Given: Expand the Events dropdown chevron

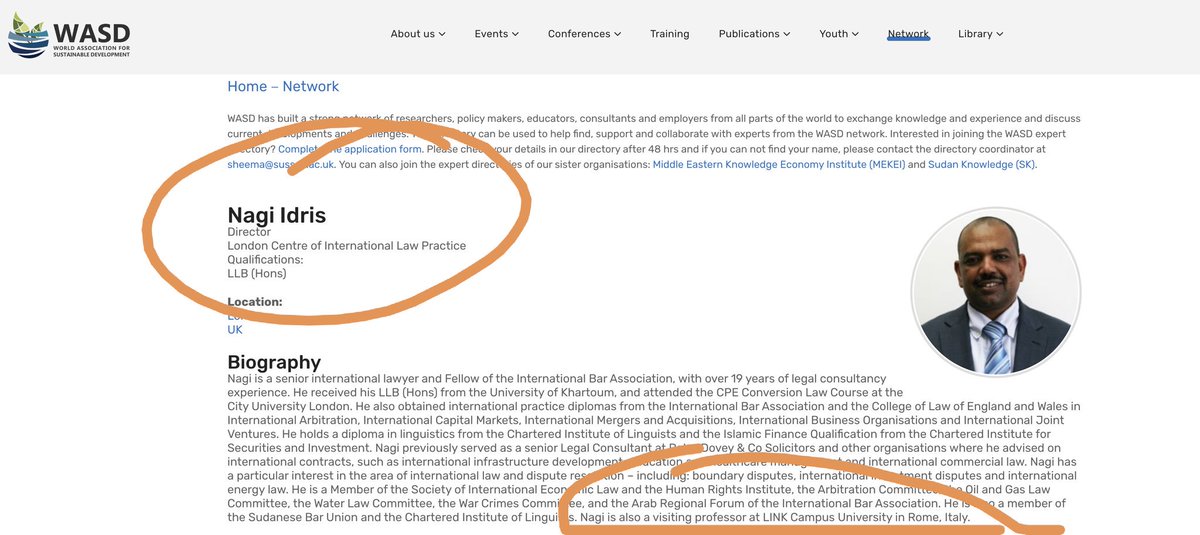Looking at the screenshot, I should 515,34.
